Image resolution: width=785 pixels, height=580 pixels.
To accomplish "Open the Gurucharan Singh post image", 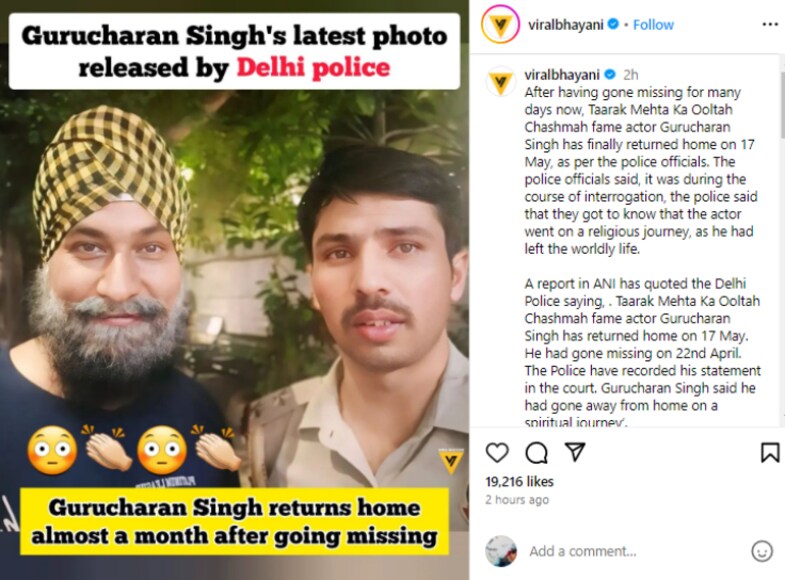I will [x=234, y=290].
